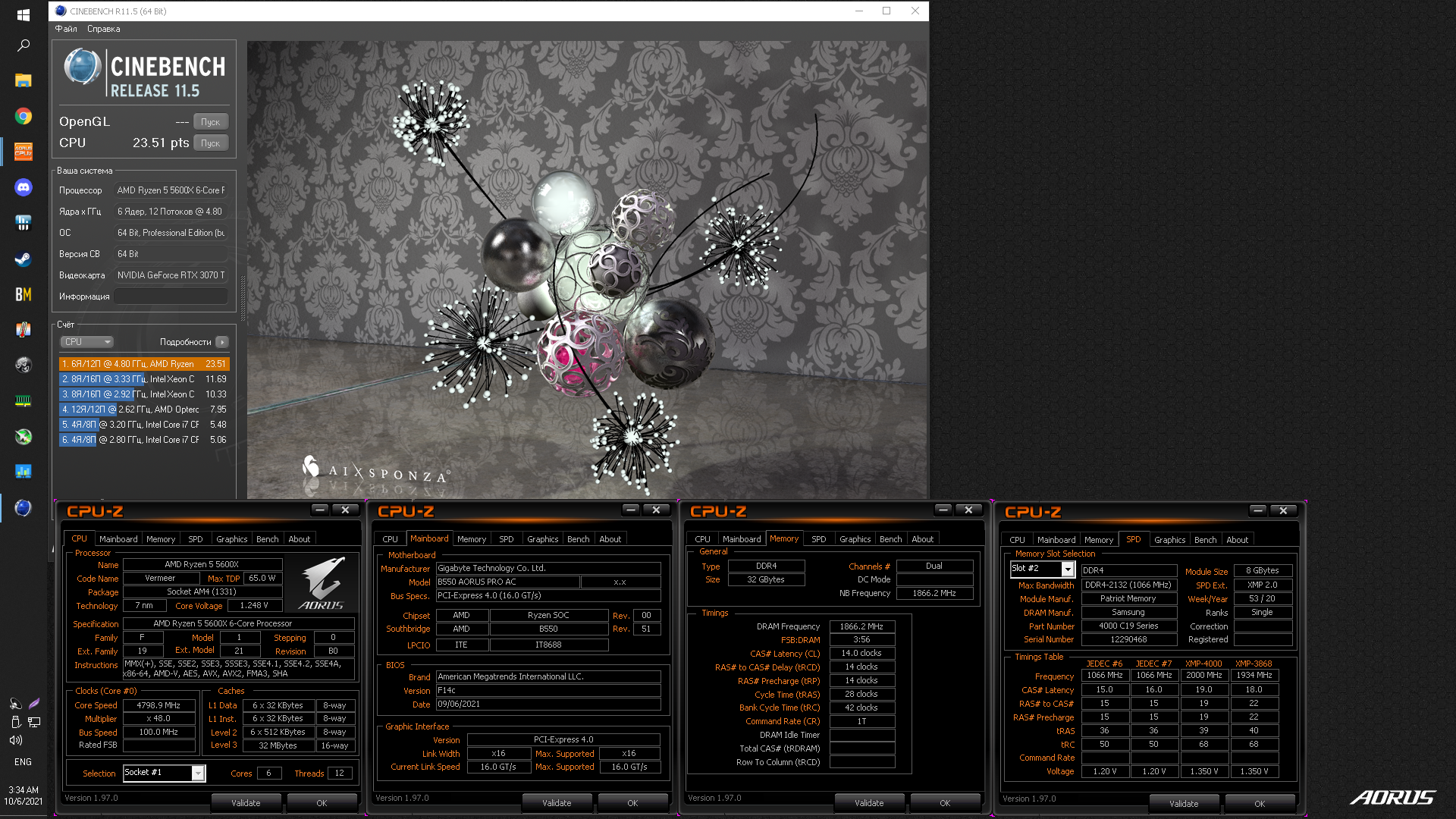Click OK in CPU-Z SPD window
The height and width of the screenshot is (819, 1456).
click(1260, 804)
